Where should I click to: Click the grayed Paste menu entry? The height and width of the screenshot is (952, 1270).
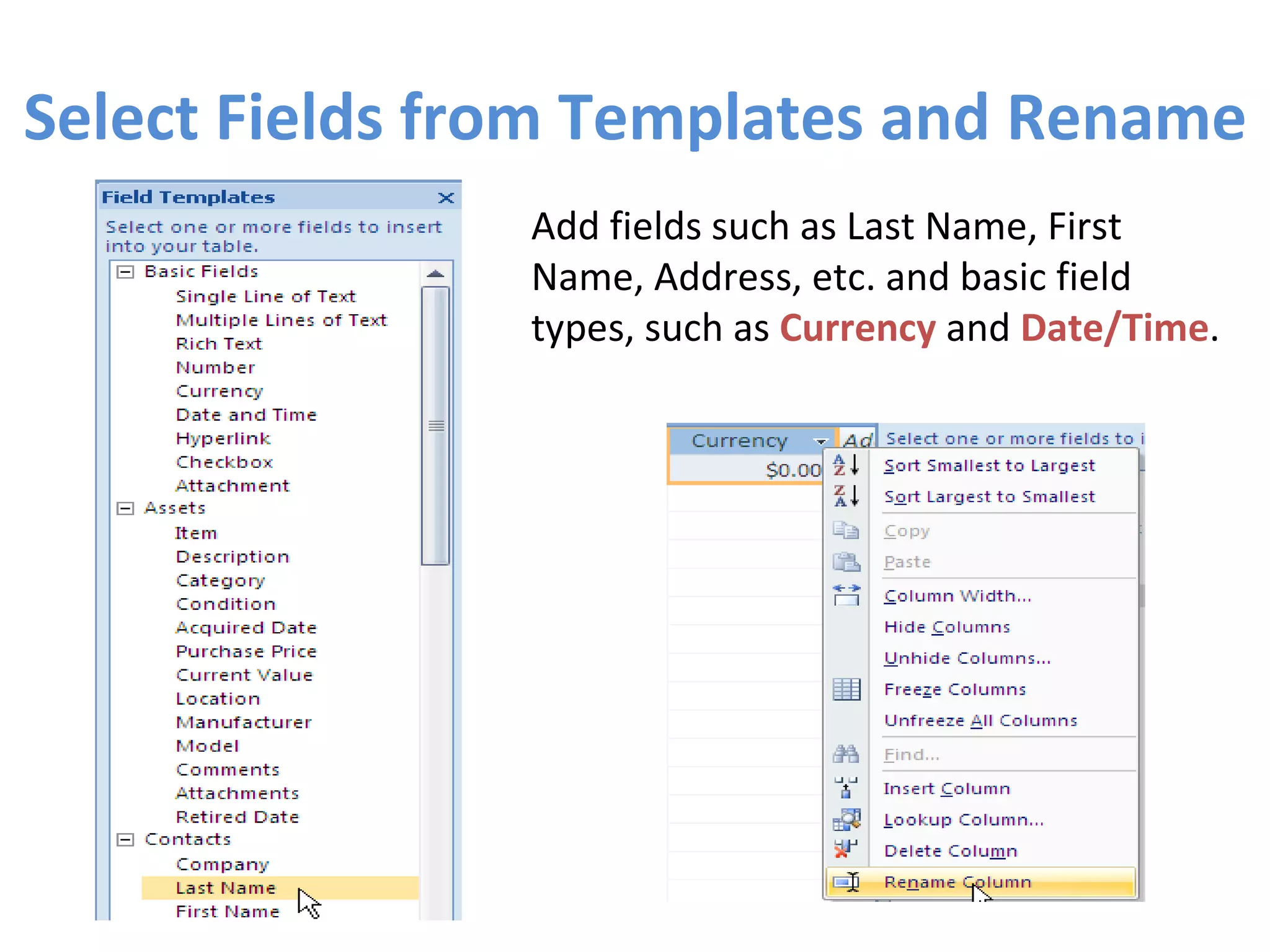click(x=907, y=562)
